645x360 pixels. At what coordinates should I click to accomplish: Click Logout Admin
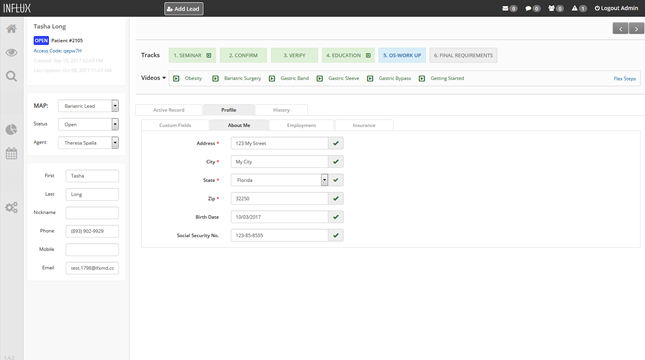point(616,8)
